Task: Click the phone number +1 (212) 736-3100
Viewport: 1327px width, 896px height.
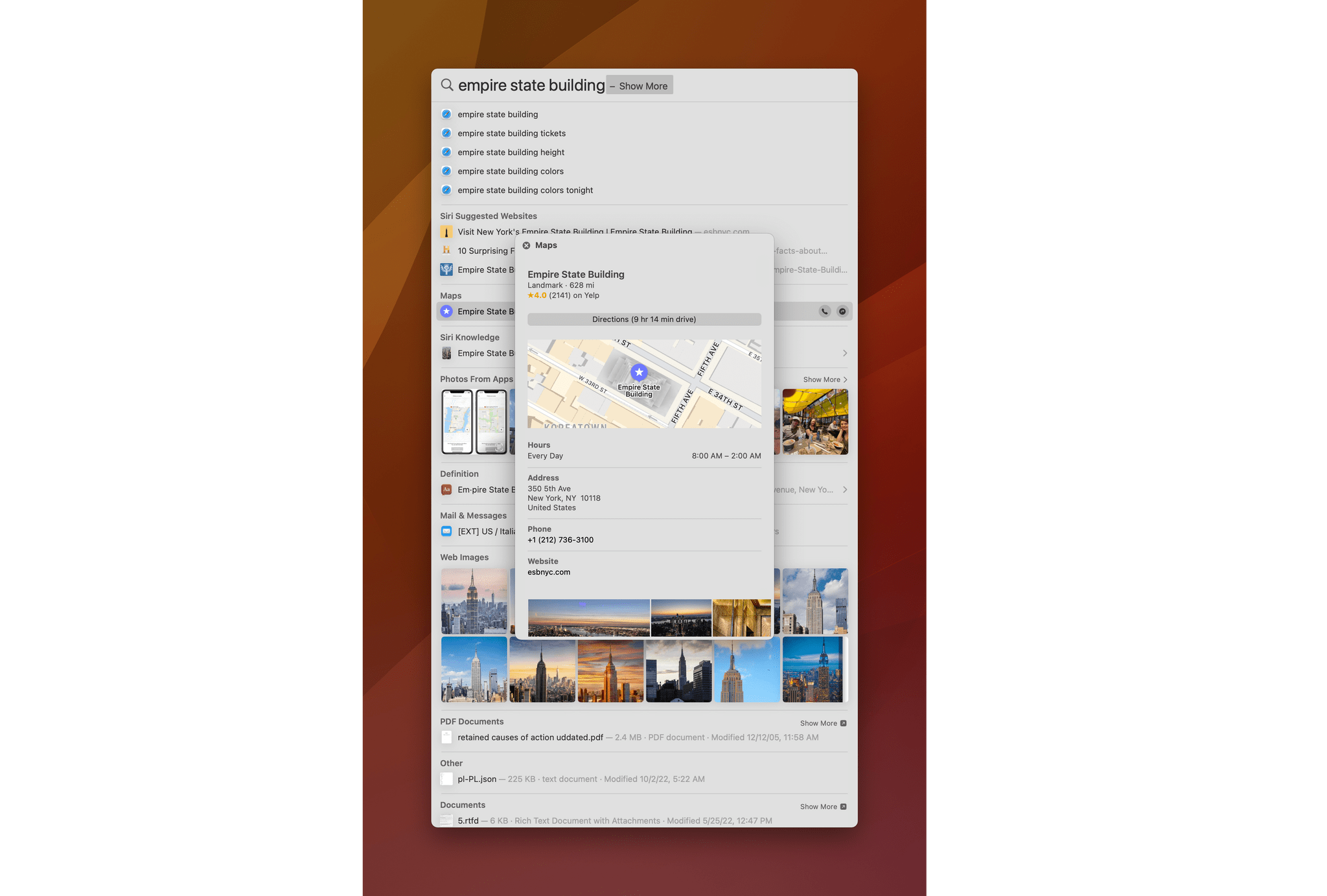Action: (560, 540)
